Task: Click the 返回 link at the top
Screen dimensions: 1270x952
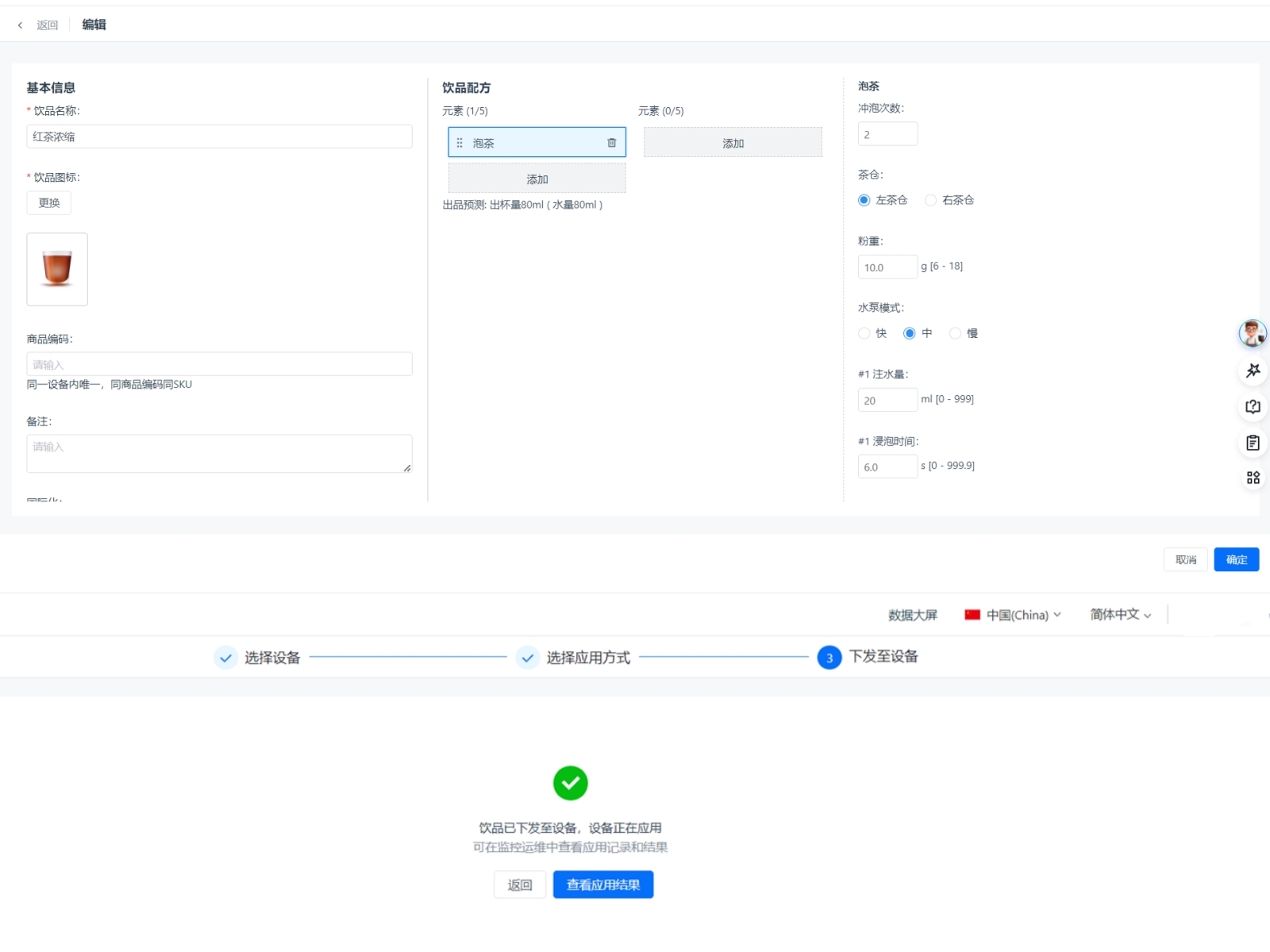Action: tap(47, 25)
